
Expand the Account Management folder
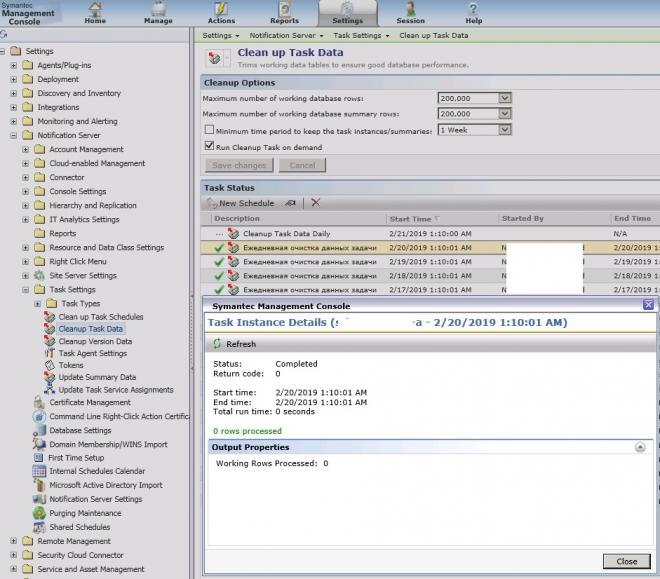coord(26,149)
